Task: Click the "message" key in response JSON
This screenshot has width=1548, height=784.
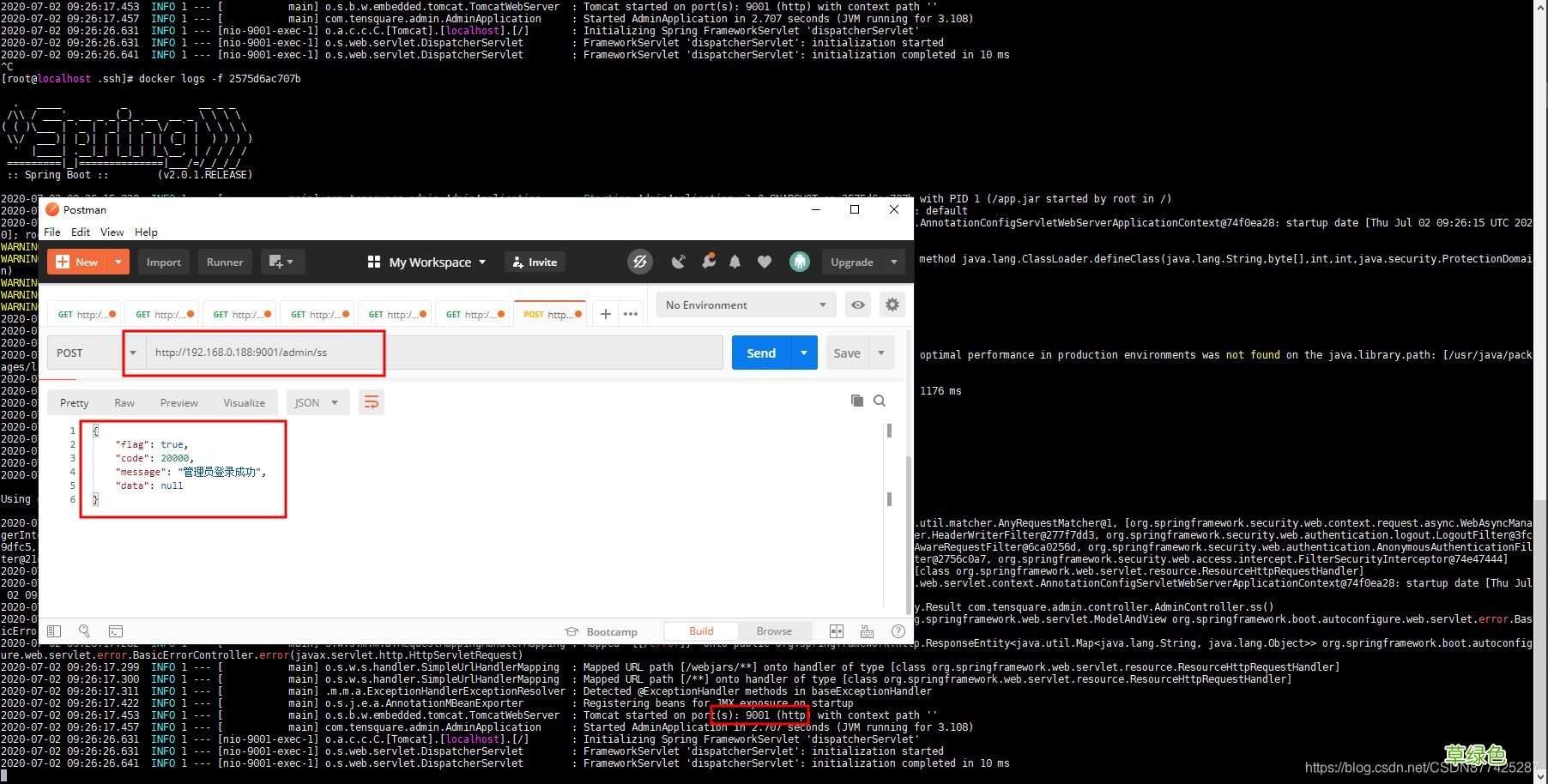Action: pos(142,472)
